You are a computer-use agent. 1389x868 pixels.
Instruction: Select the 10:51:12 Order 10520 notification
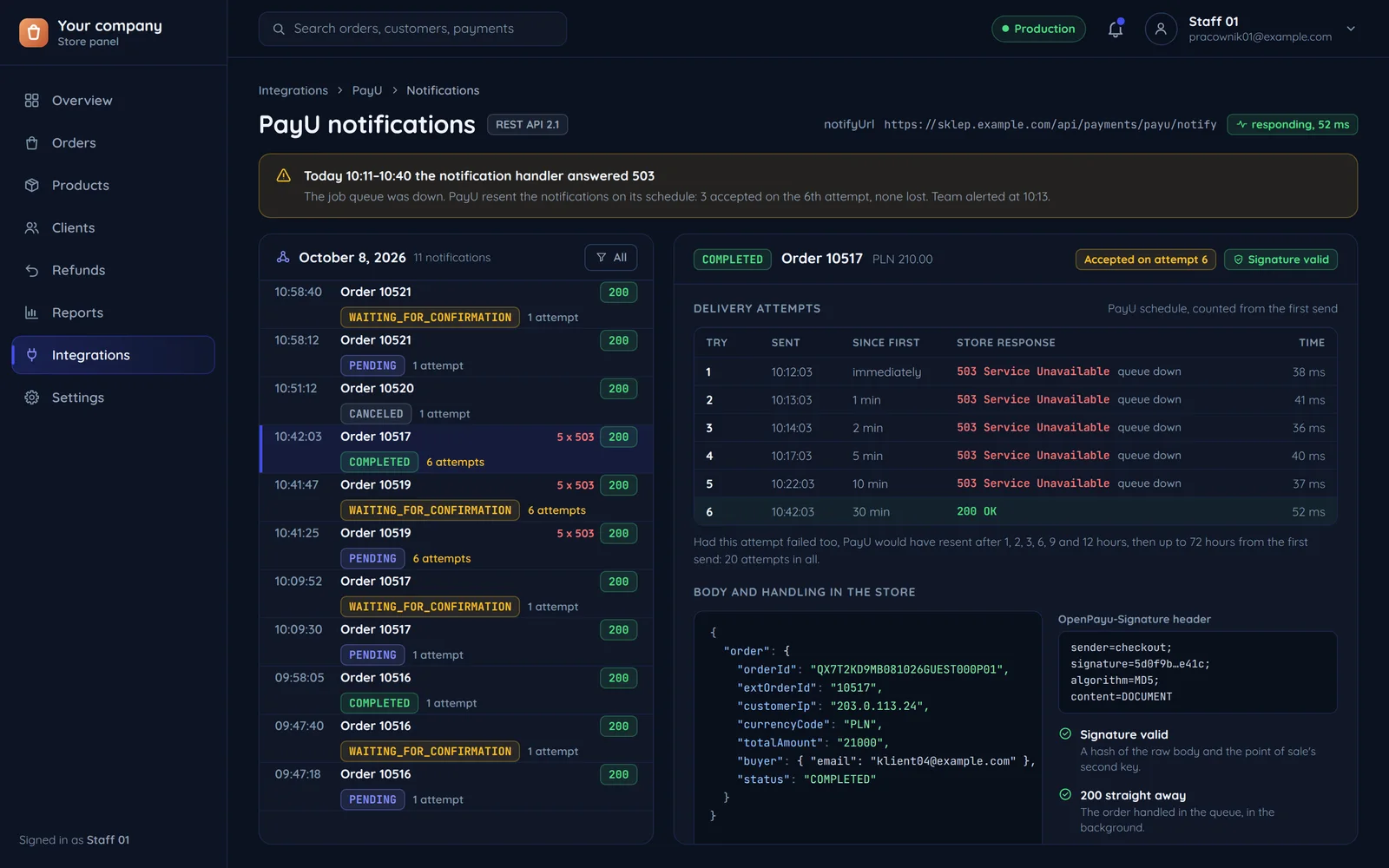[456, 401]
